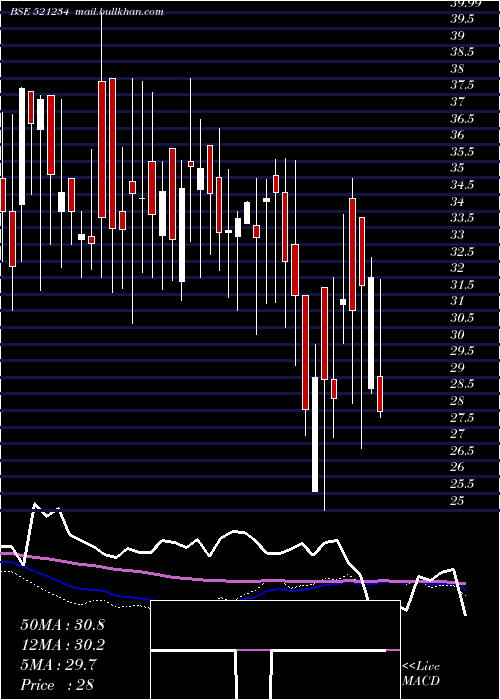Click the 39.5 price axis label
Screen dimensions: 500x700
pos(462,19)
